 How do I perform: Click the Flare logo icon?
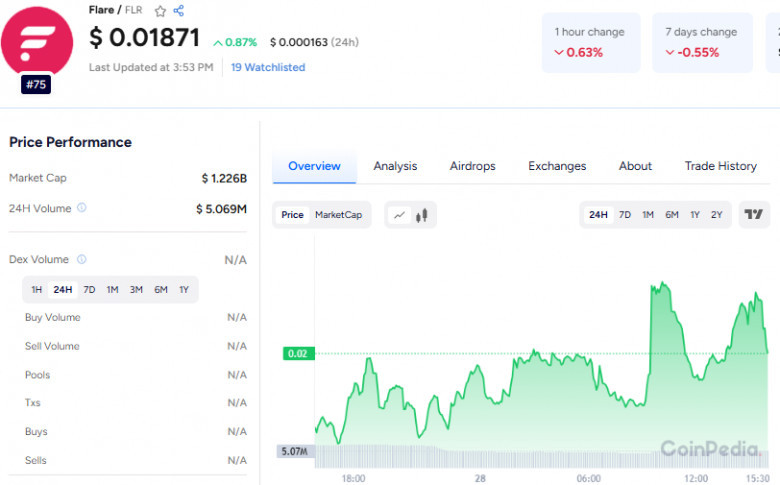click(37, 43)
